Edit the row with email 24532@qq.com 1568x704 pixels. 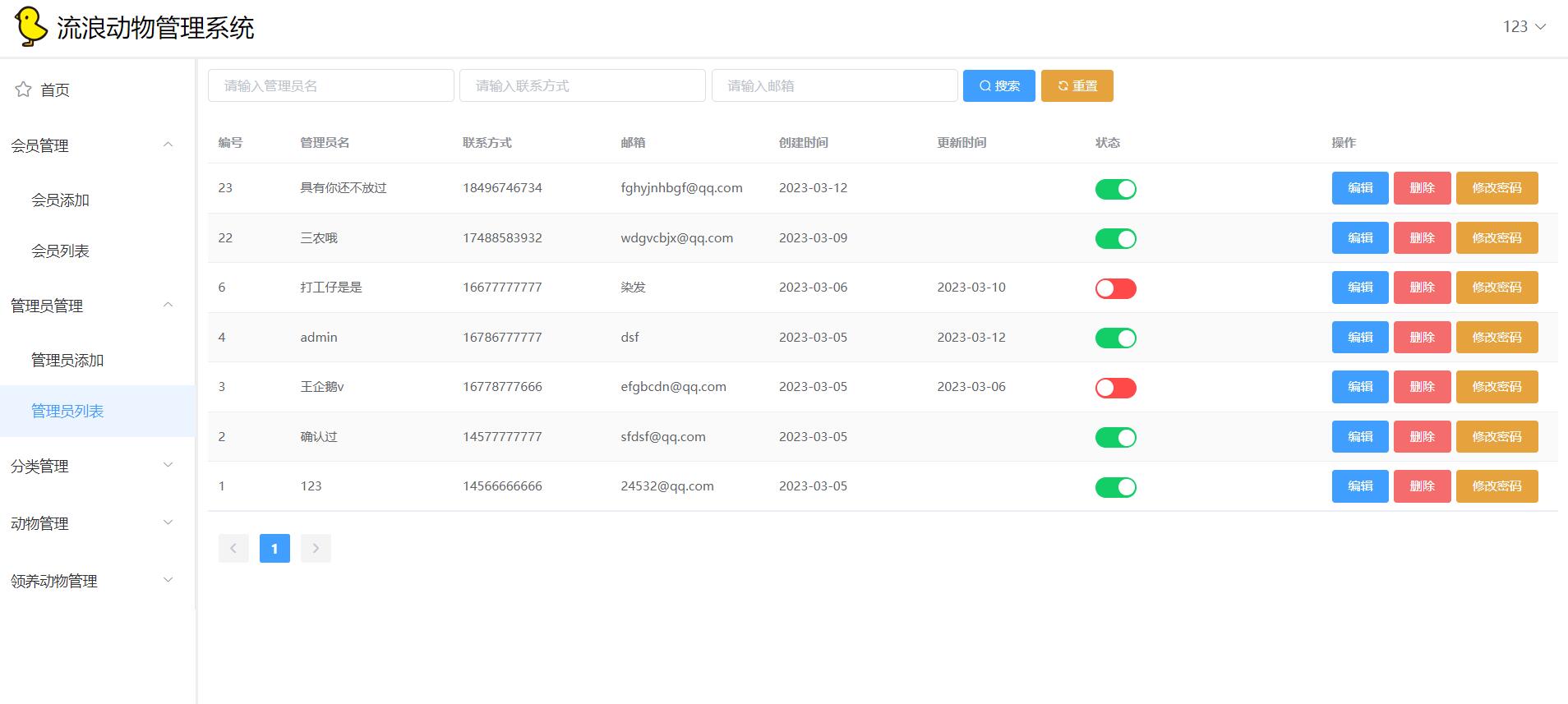point(1360,486)
